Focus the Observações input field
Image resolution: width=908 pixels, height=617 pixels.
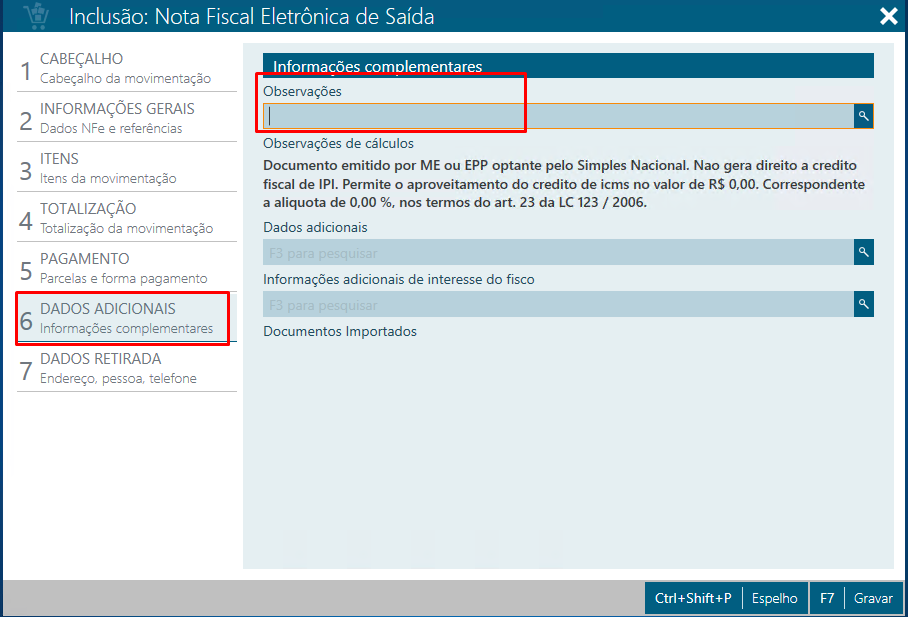558,116
